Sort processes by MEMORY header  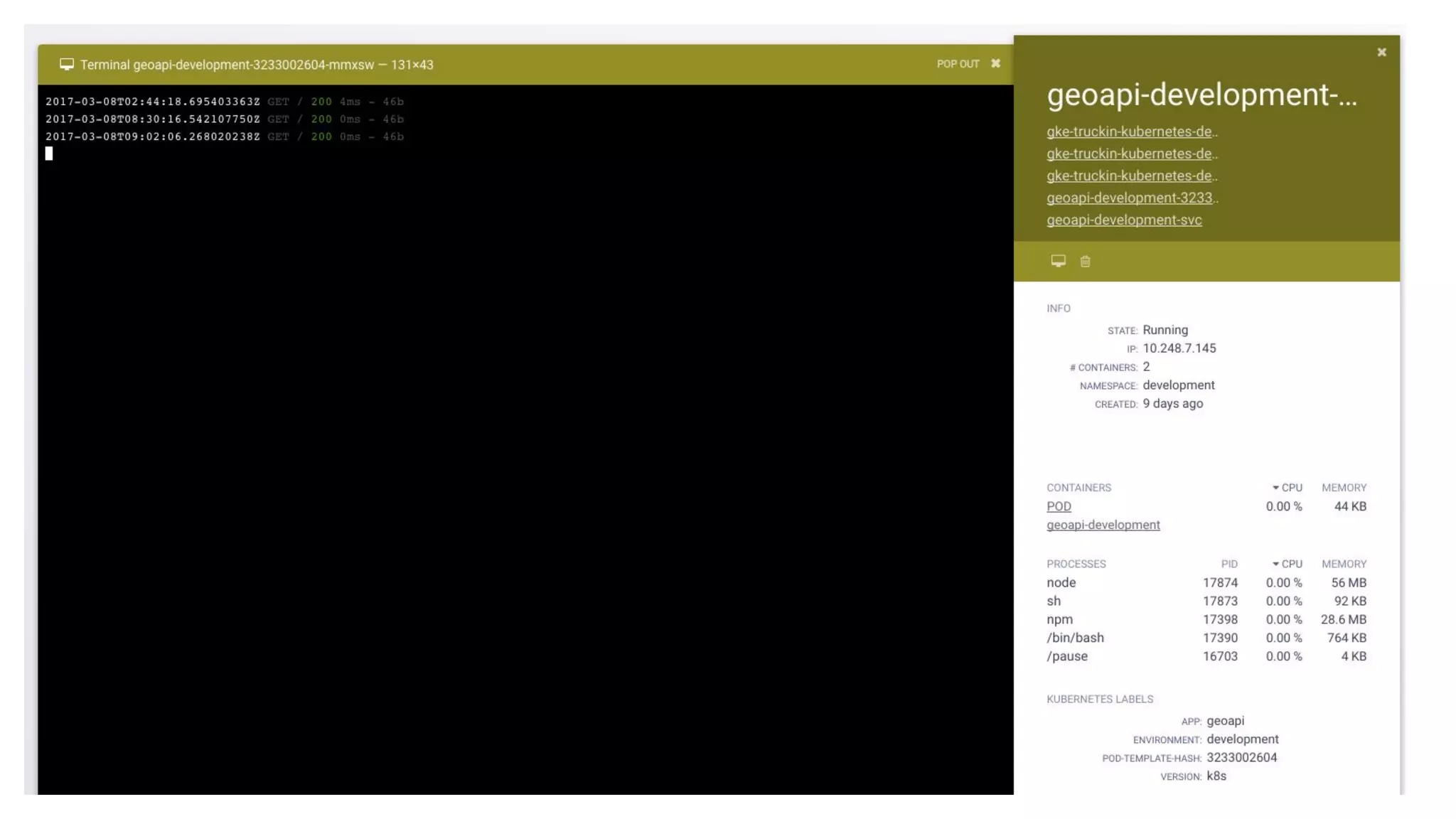(x=1344, y=564)
